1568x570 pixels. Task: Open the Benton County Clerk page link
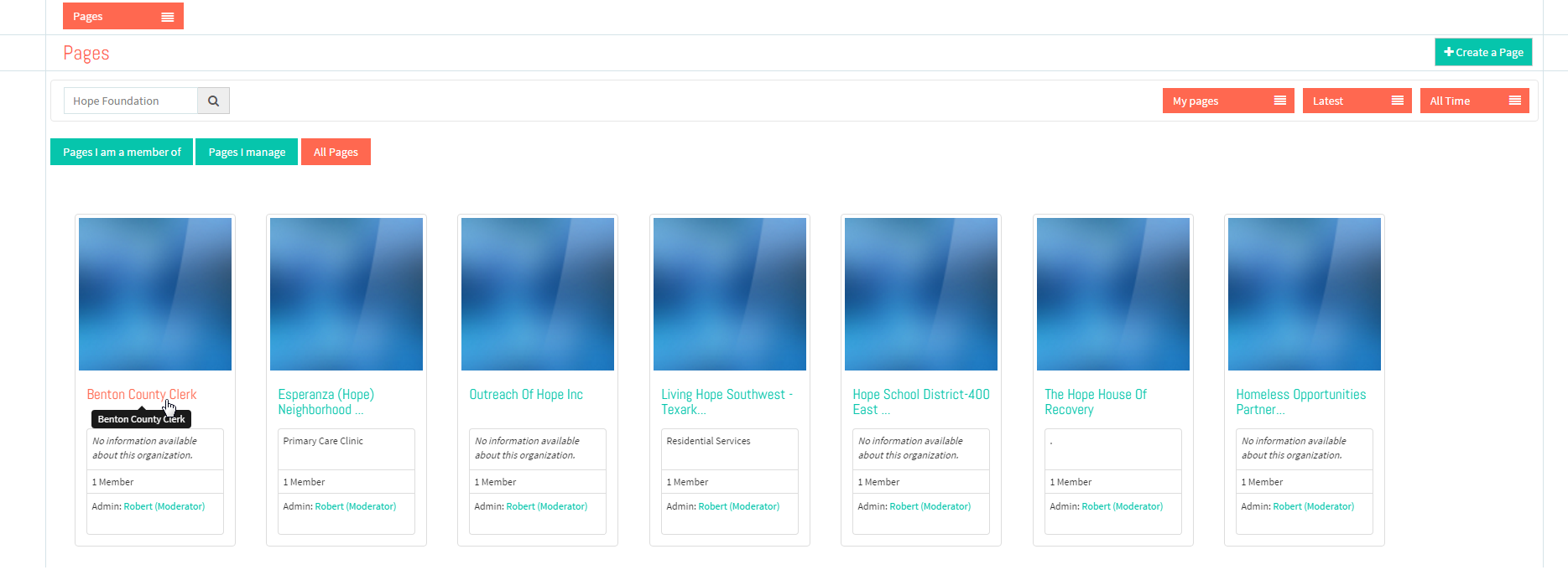(x=142, y=394)
